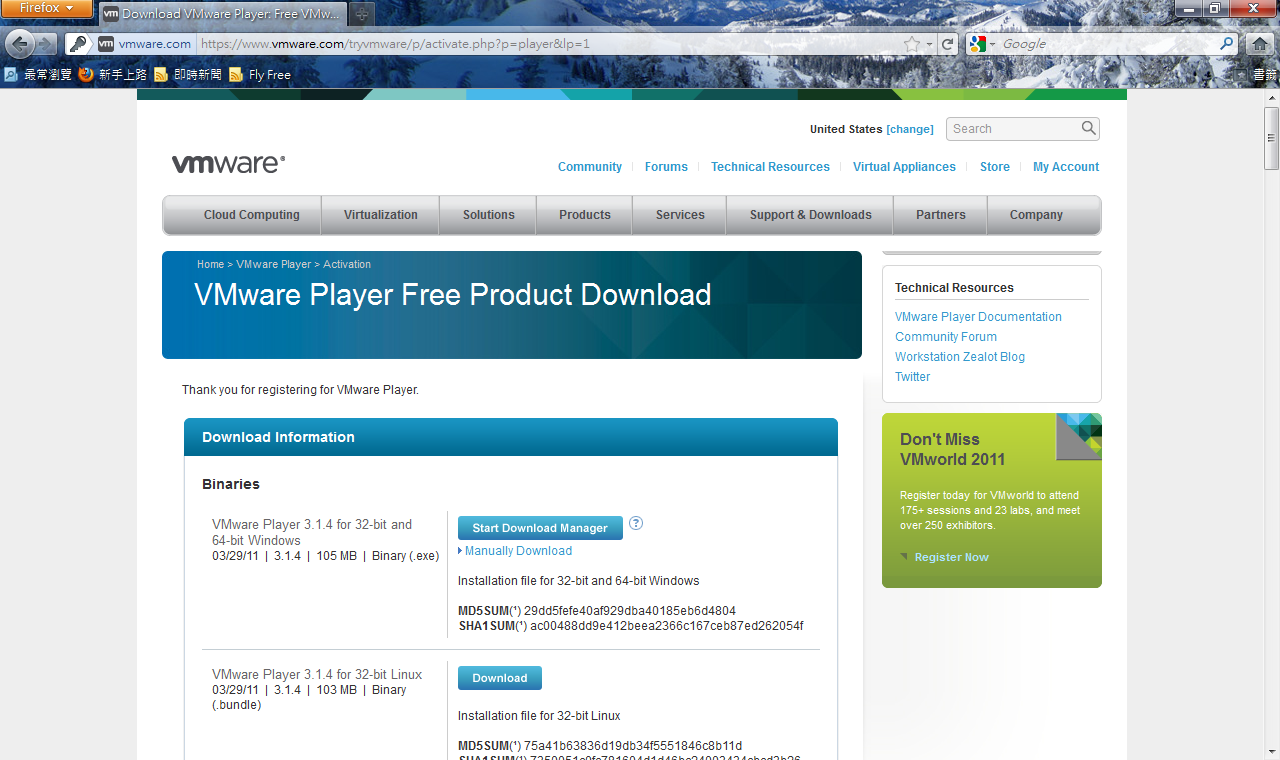This screenshot has width=1280, height=760.
Task: Open the Virtual Appliances link
Action: click(904, 167)
